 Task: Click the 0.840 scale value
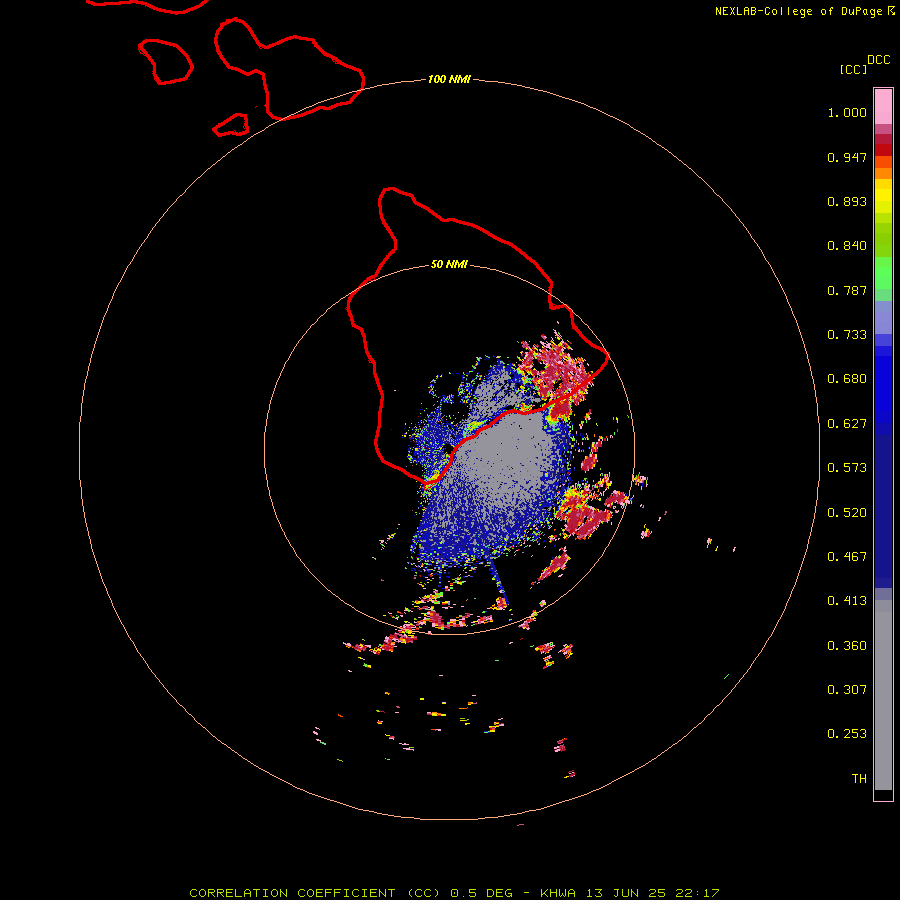click(x=847, y=246)
